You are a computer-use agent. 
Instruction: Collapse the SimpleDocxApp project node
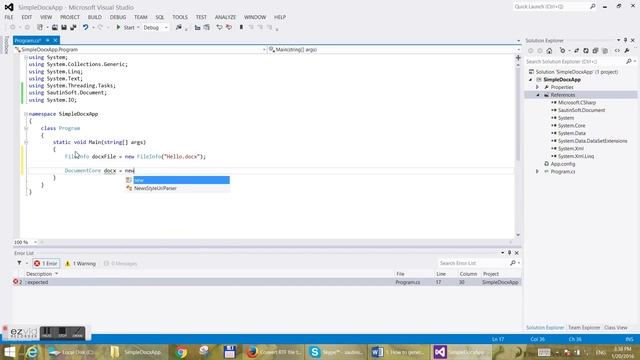tap(531, 80)
